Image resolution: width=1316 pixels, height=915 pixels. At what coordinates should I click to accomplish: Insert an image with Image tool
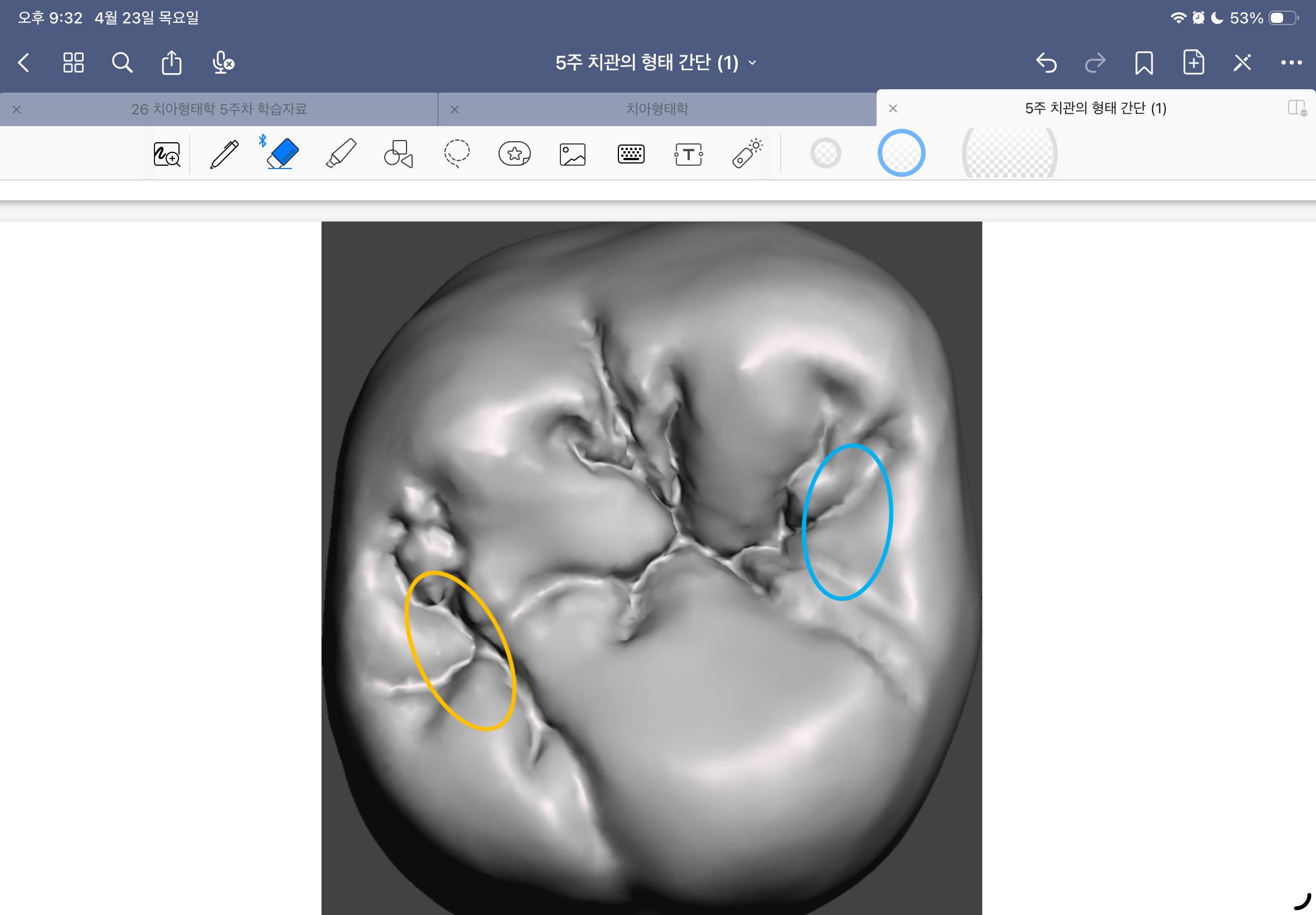(x=572, y=154)
